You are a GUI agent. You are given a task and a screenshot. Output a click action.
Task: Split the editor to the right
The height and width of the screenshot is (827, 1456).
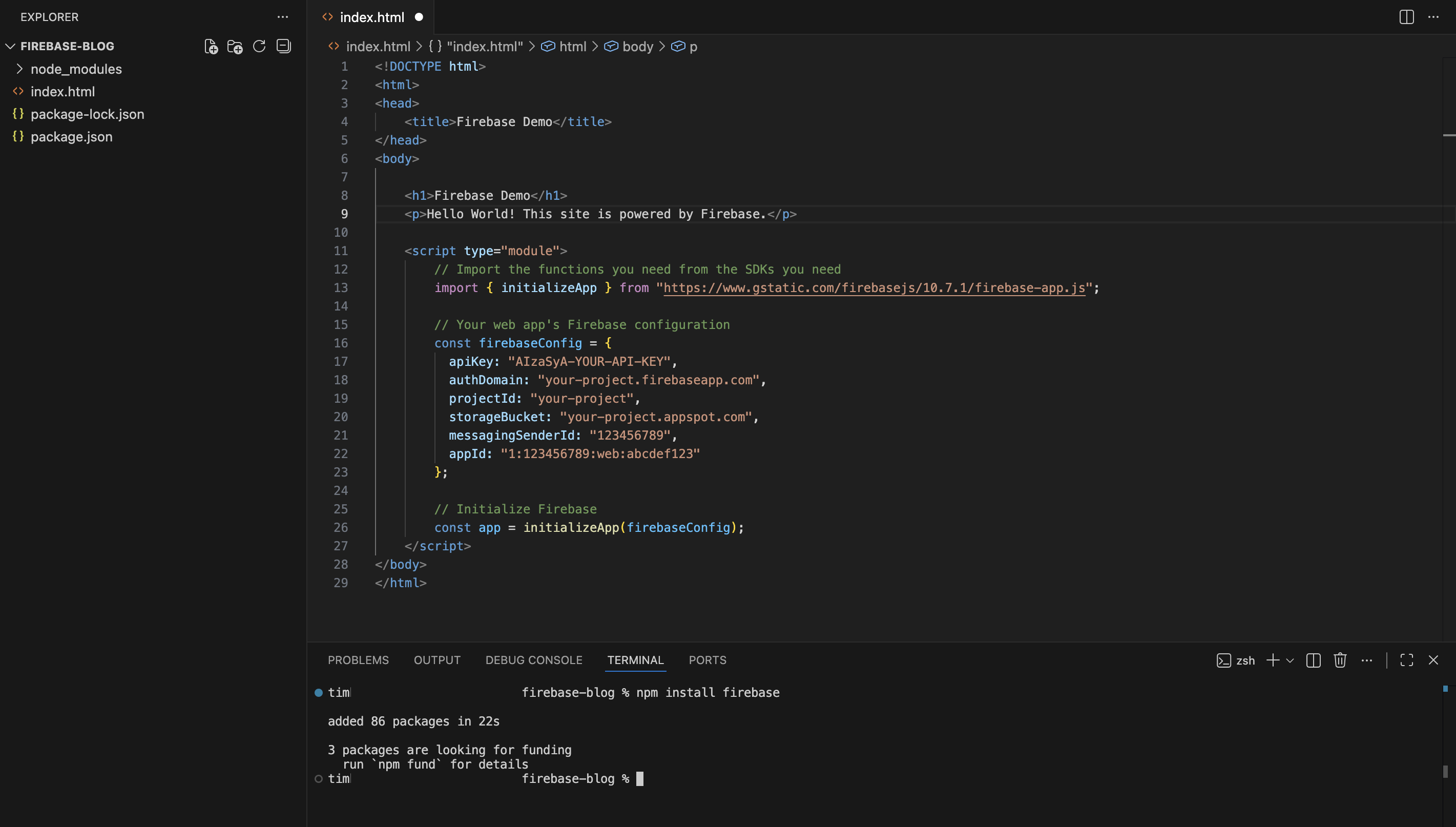click(x=1407, y=17)
